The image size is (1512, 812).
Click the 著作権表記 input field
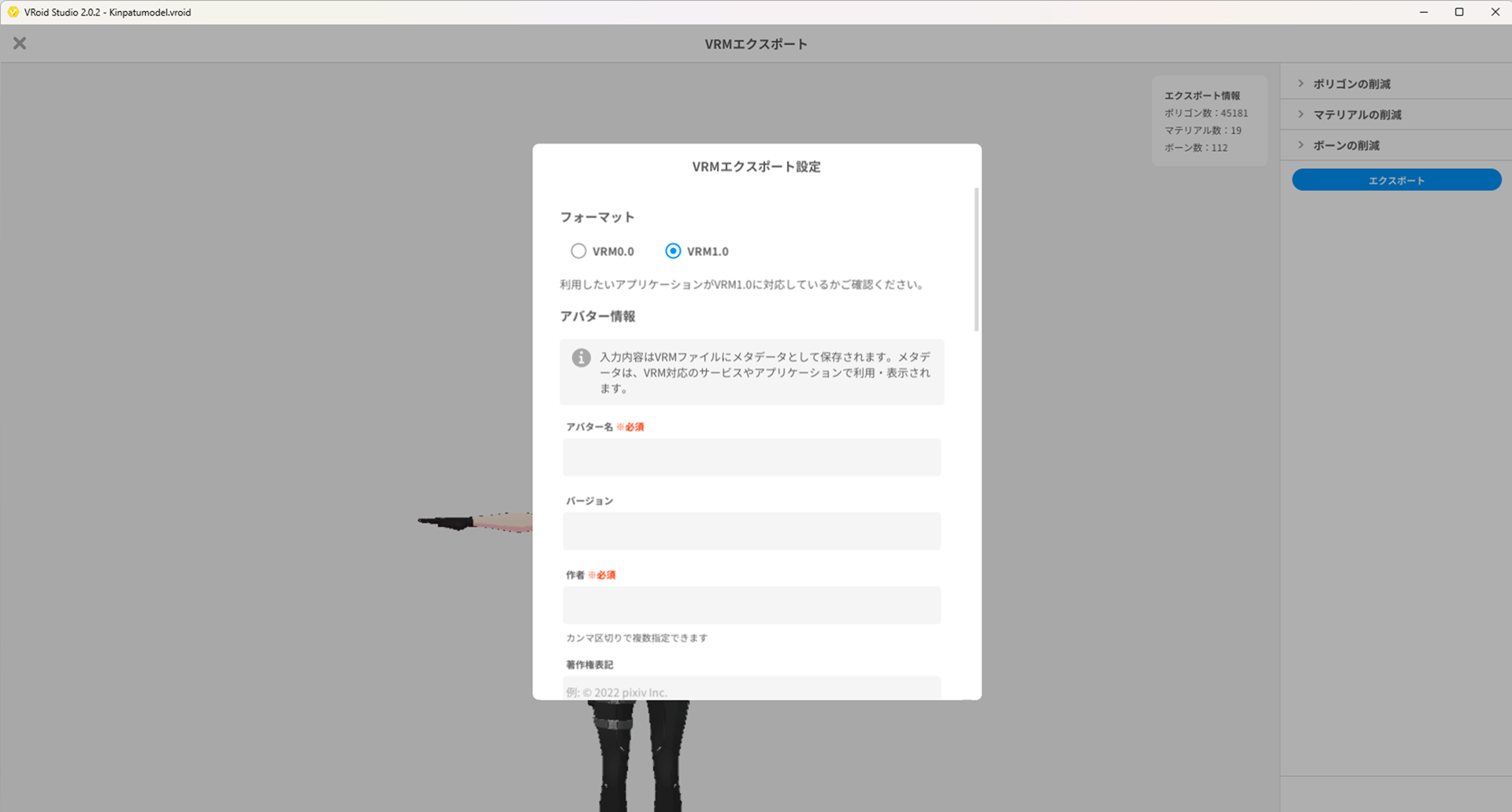752,688
